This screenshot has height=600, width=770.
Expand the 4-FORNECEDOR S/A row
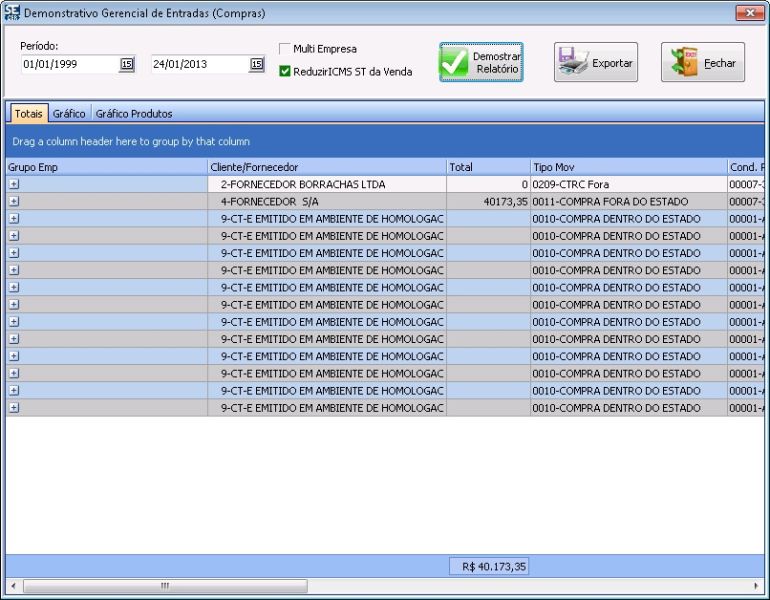[14, 202]
